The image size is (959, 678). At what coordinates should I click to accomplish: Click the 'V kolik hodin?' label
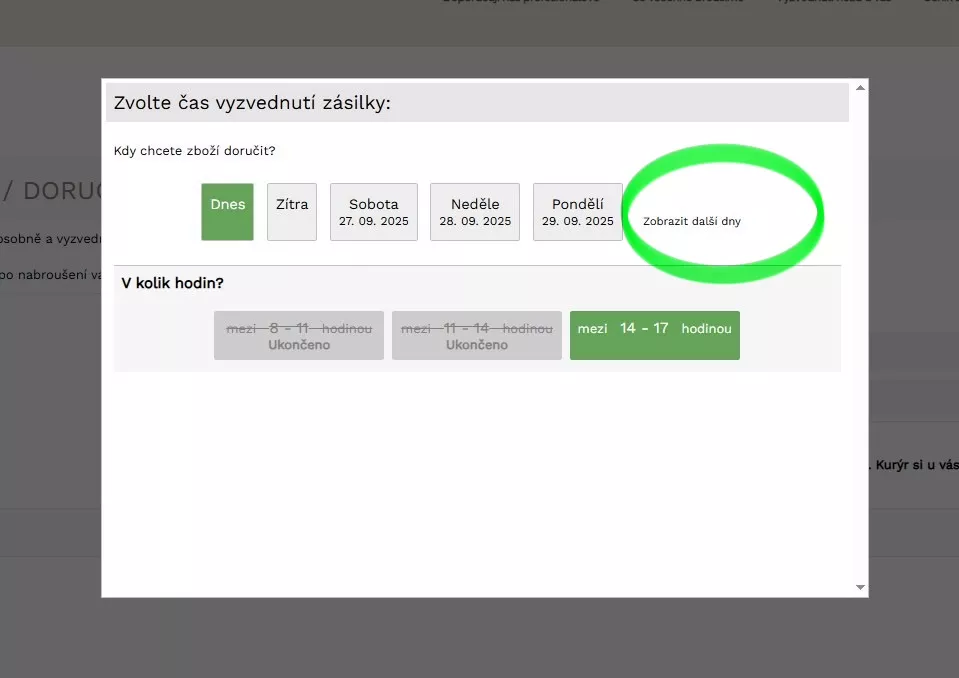point(172,283)
